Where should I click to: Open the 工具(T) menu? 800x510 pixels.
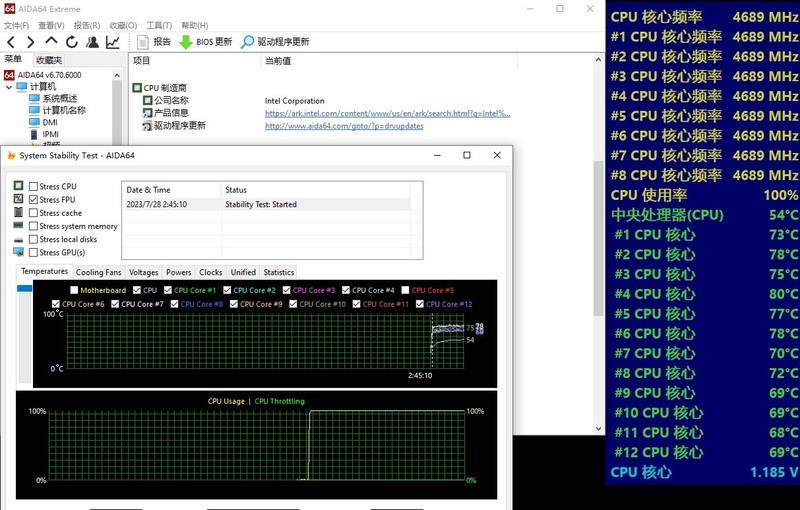click(158, 25)
